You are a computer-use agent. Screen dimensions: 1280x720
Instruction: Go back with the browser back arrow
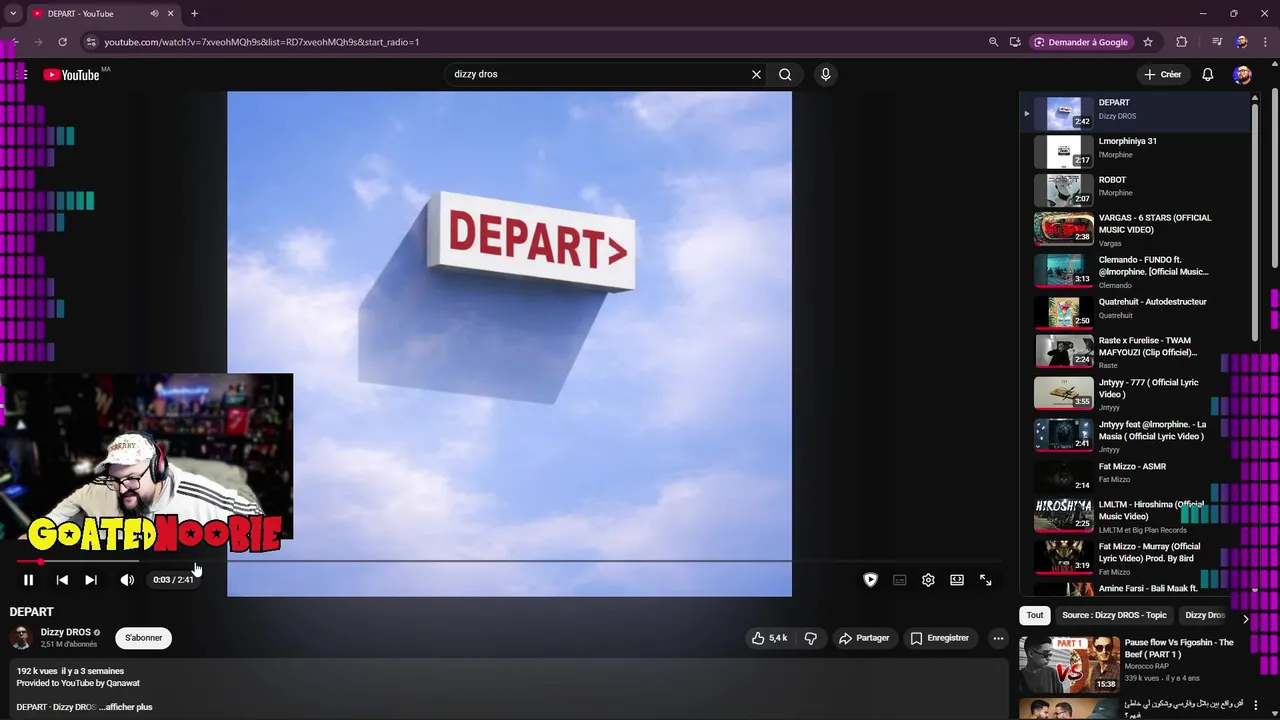[x=14, y=42]
